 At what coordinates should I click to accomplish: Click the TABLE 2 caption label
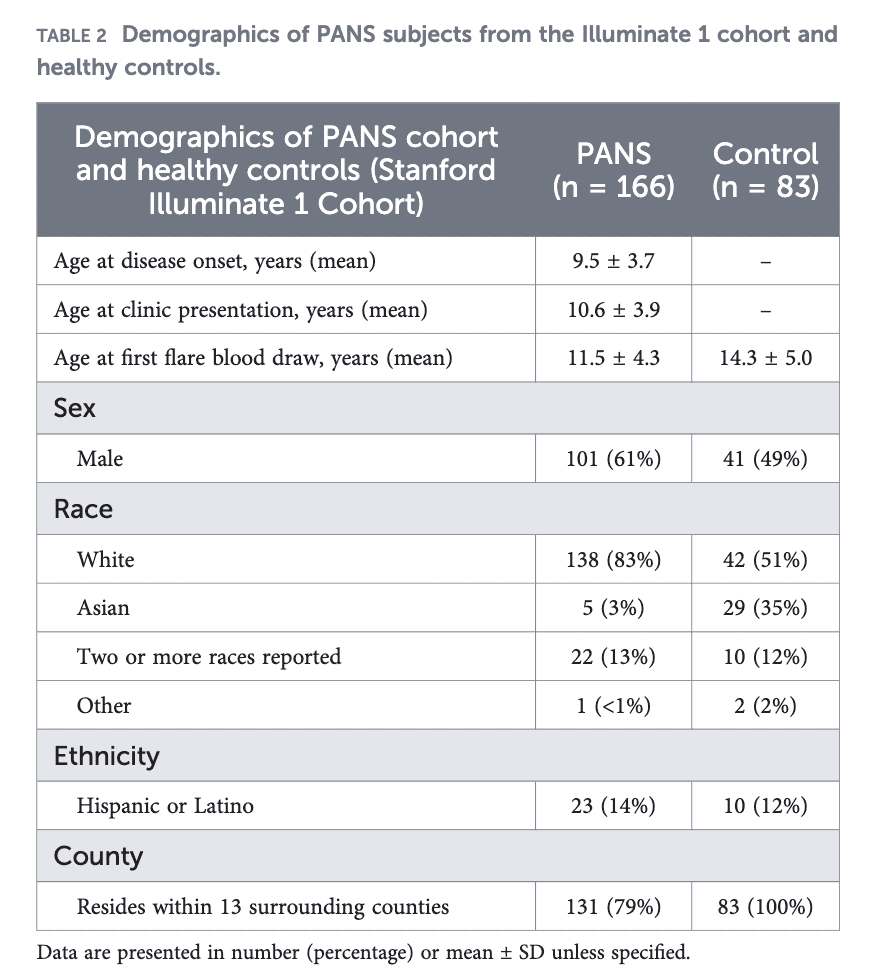[x=71, y=36]
